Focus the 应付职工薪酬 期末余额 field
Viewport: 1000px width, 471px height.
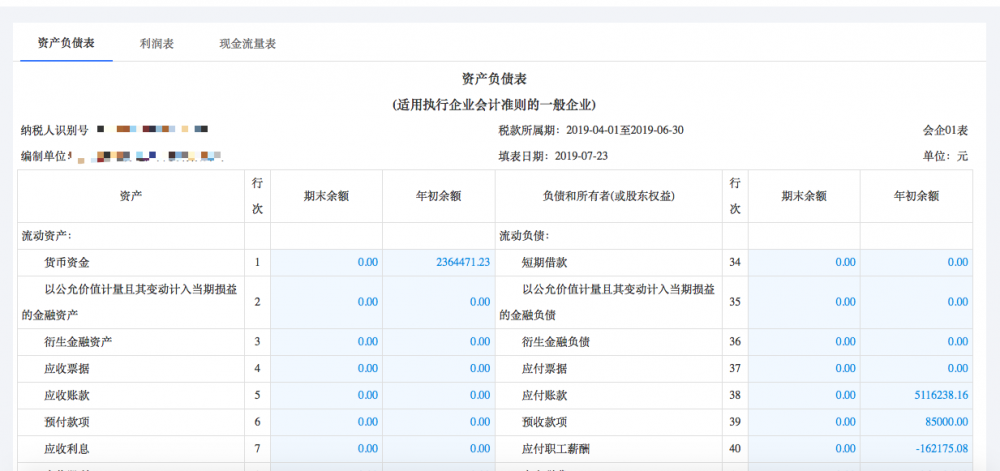[803, 448]
